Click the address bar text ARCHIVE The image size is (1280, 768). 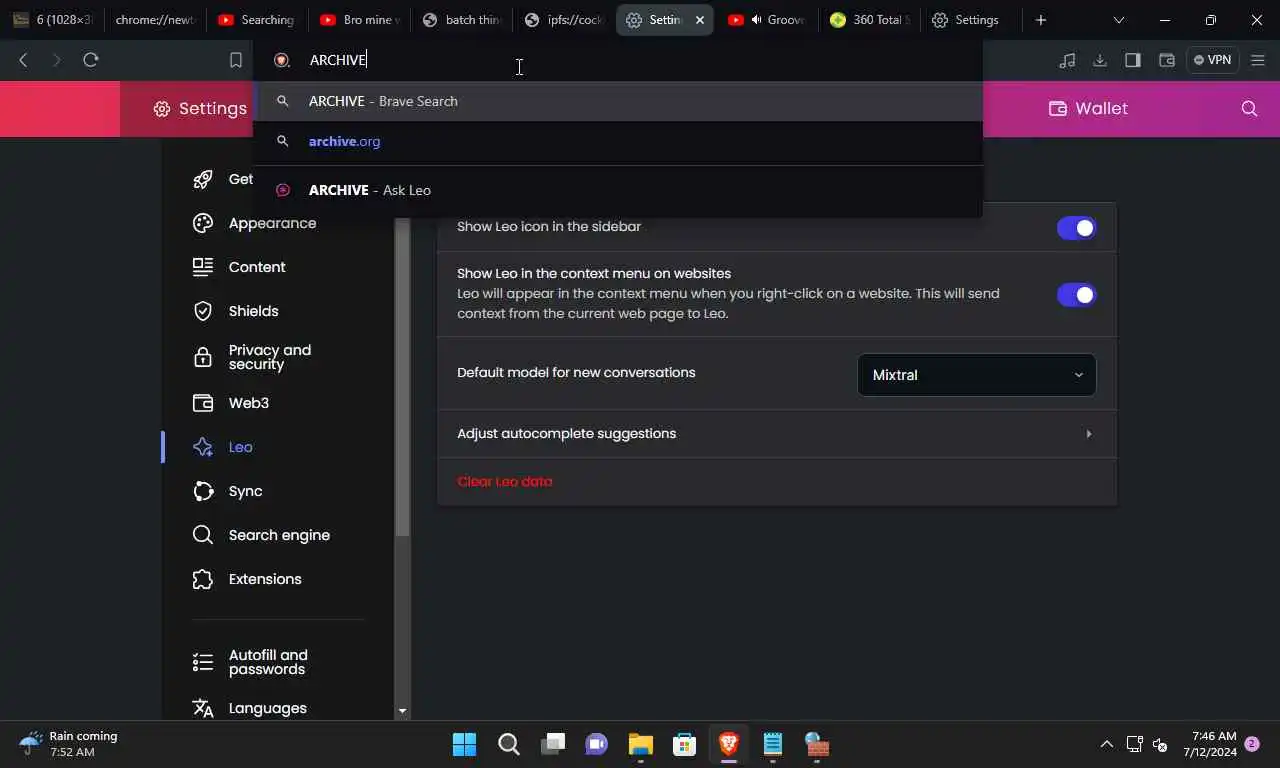point(338,60)
